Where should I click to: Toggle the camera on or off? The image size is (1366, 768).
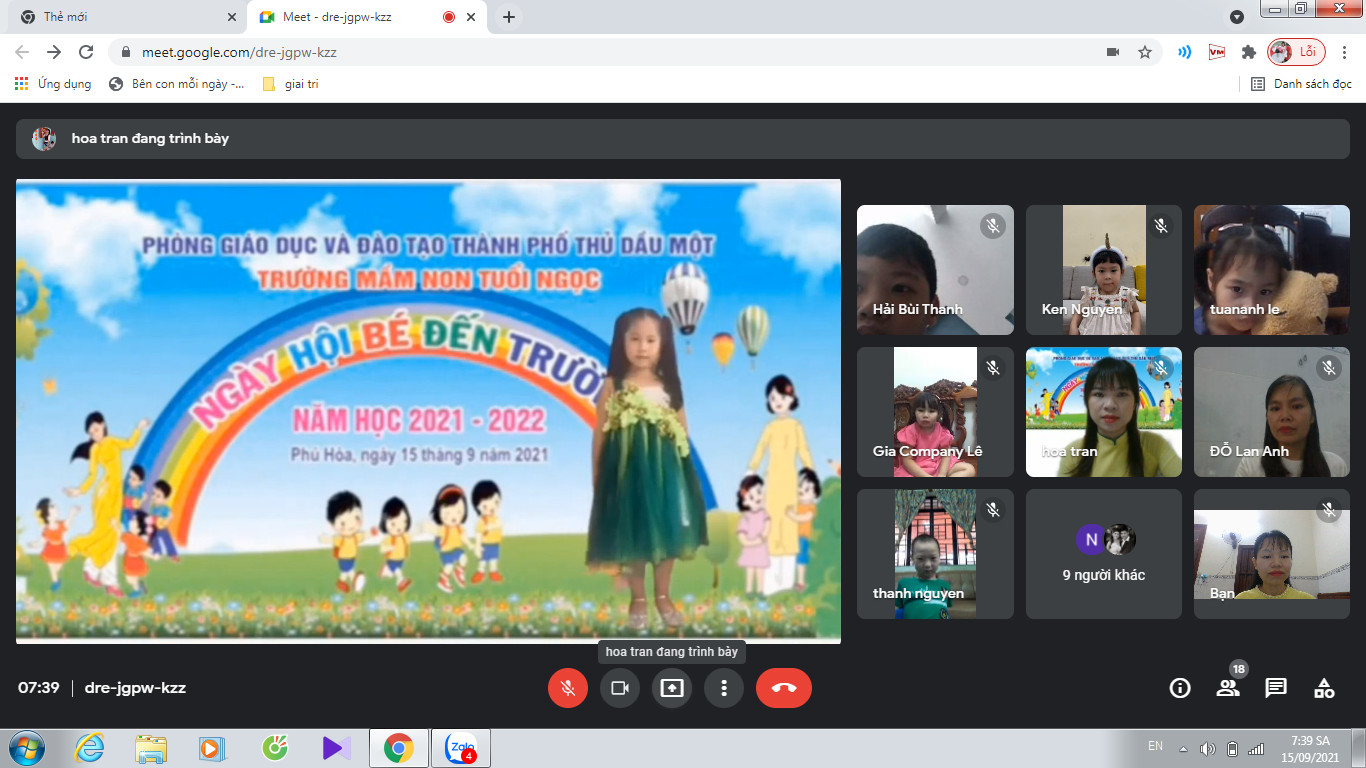[x=620, y=688]
